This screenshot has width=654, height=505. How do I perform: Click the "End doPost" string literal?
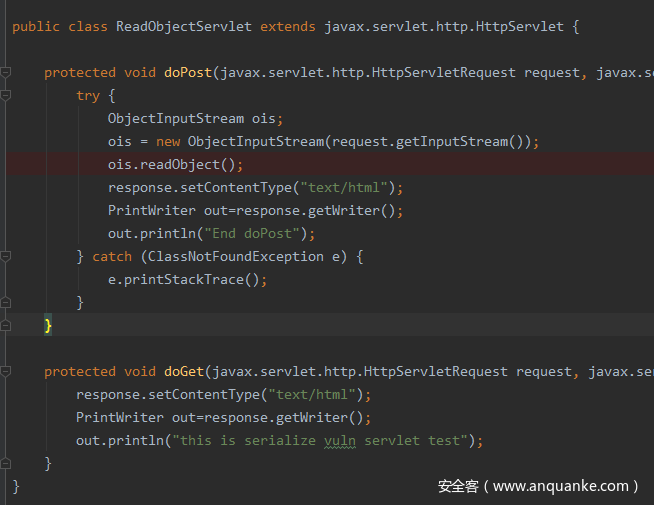(254, 234)
